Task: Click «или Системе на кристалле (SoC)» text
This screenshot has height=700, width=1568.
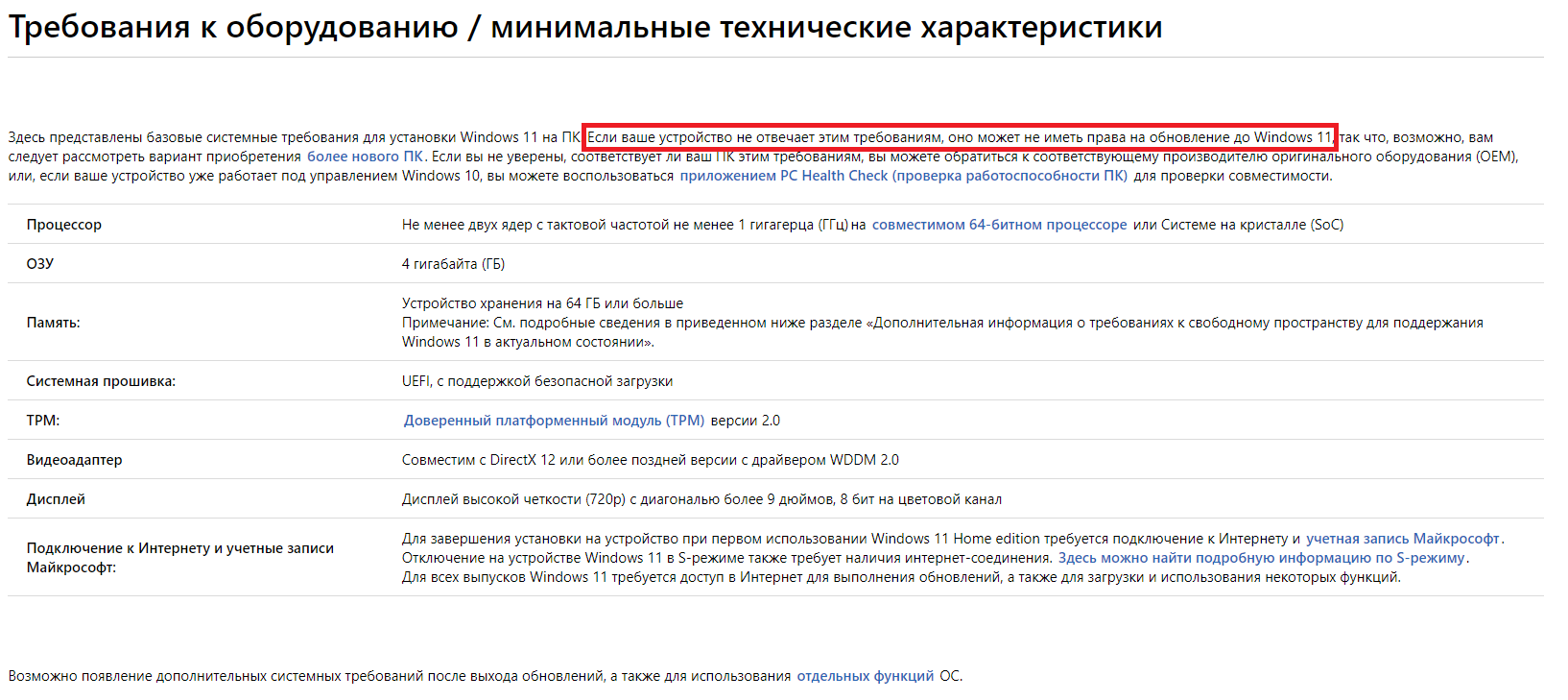Action: point(1239,225)
